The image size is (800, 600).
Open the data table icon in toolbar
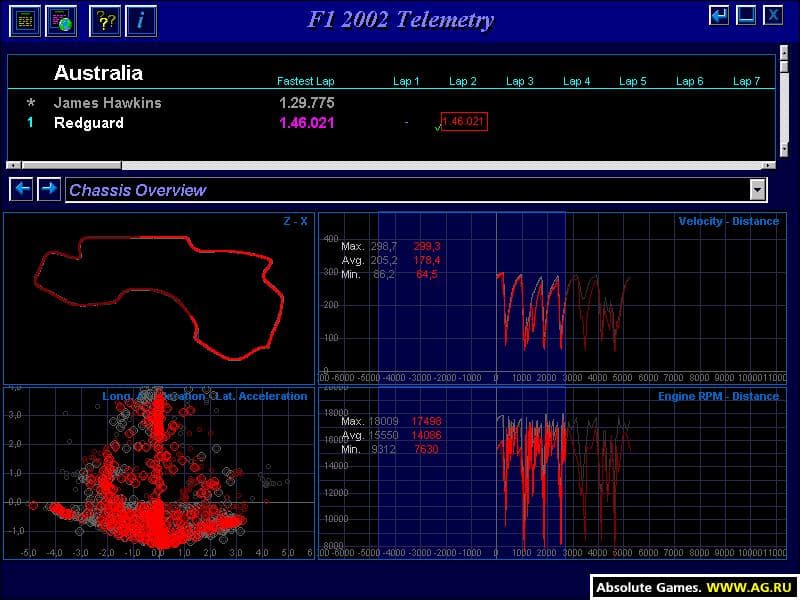[x=25, y=21]
